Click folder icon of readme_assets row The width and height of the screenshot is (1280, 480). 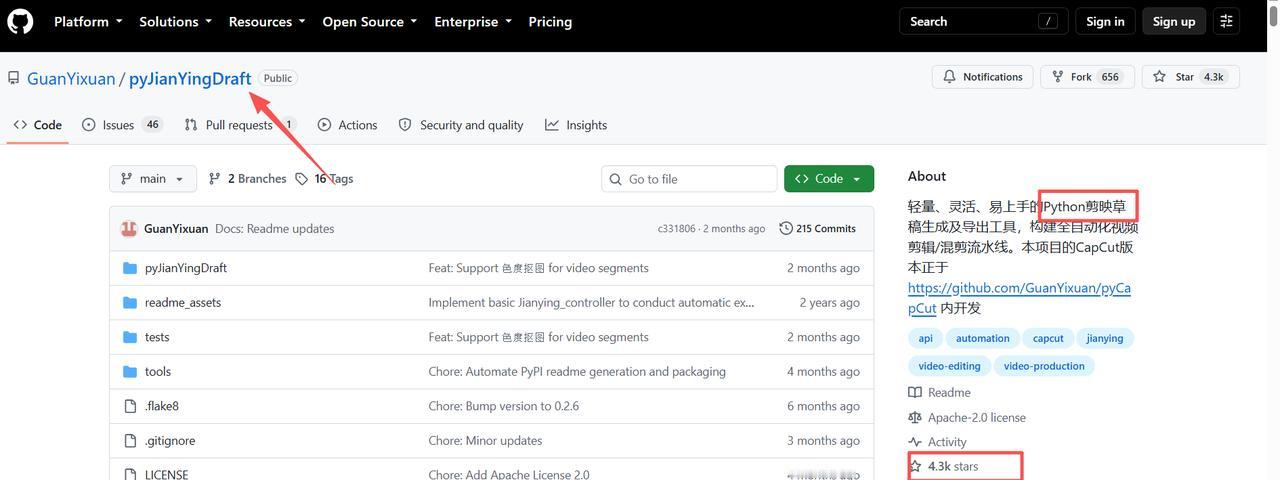coord(130,302)
